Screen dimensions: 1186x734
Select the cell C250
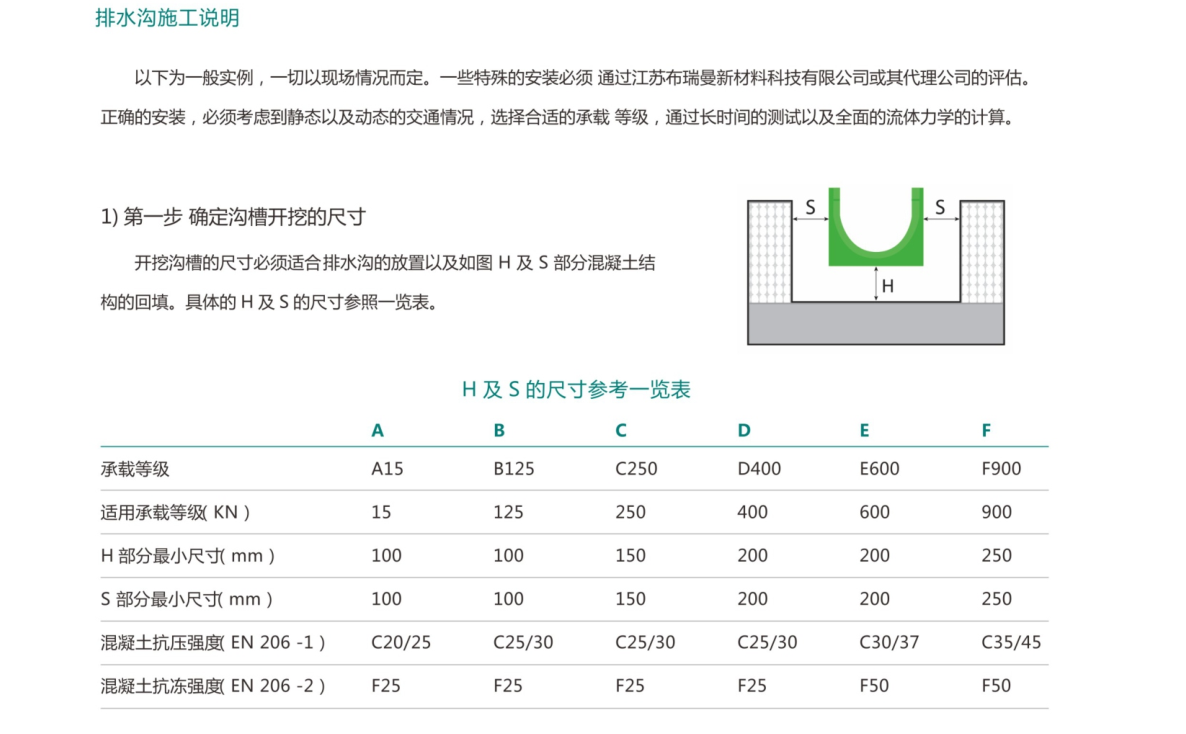click(x=636, y=469)
